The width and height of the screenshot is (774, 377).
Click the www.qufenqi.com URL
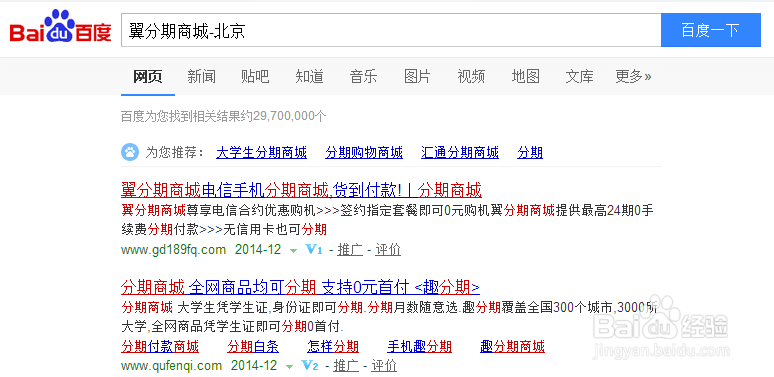point(171,366)
